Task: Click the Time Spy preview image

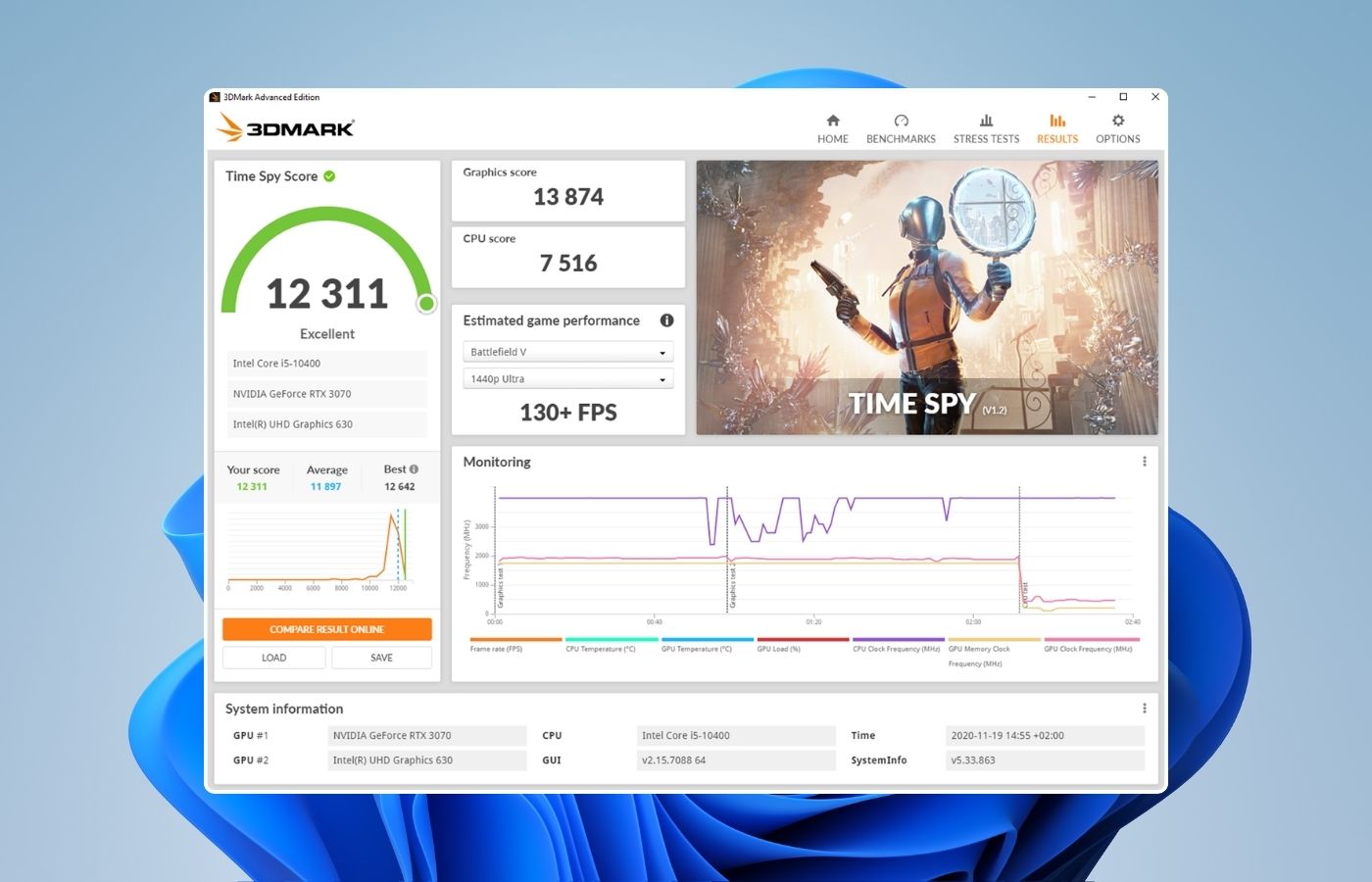Action: (927, 297)
